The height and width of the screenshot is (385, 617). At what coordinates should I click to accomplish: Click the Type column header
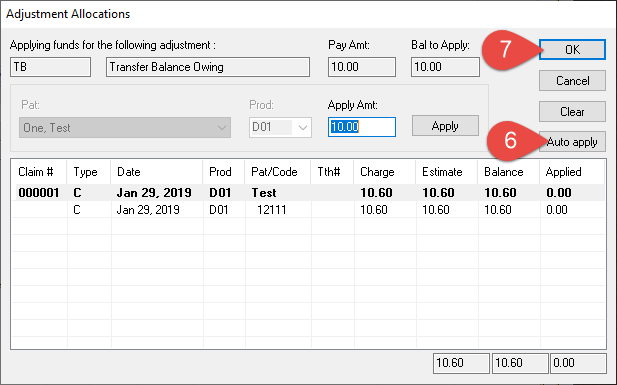(x=89, y=172)
